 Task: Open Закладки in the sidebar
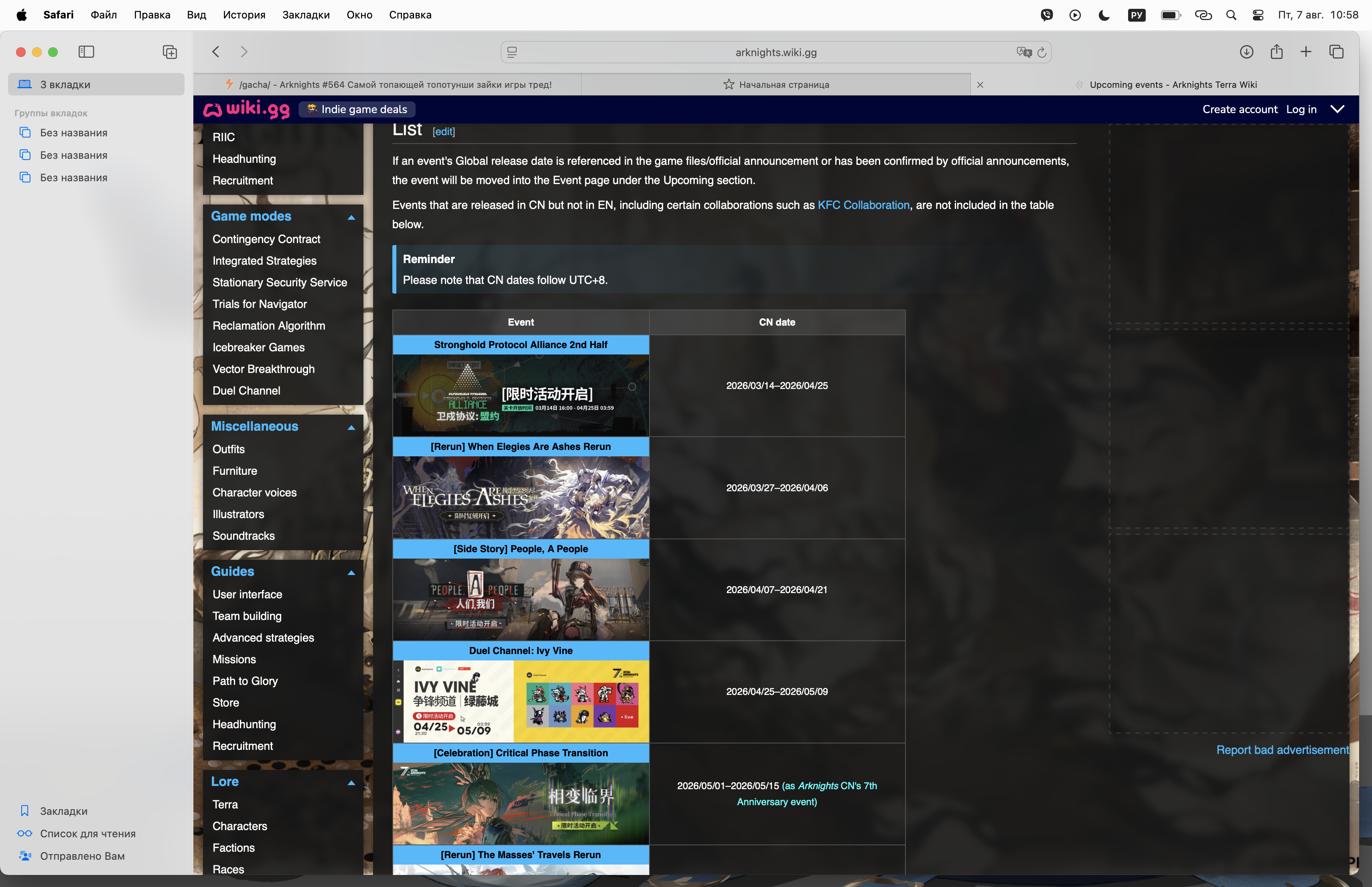(63, 811)
